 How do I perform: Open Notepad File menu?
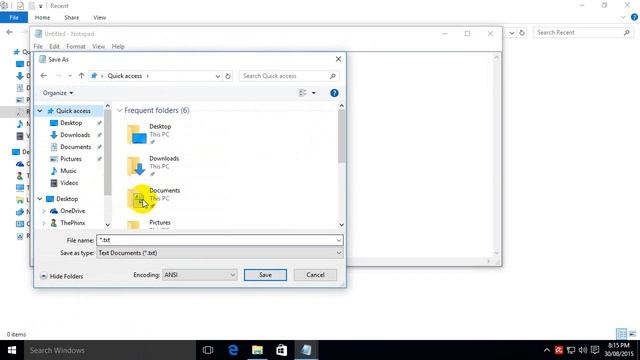click(x=38, y=47)
